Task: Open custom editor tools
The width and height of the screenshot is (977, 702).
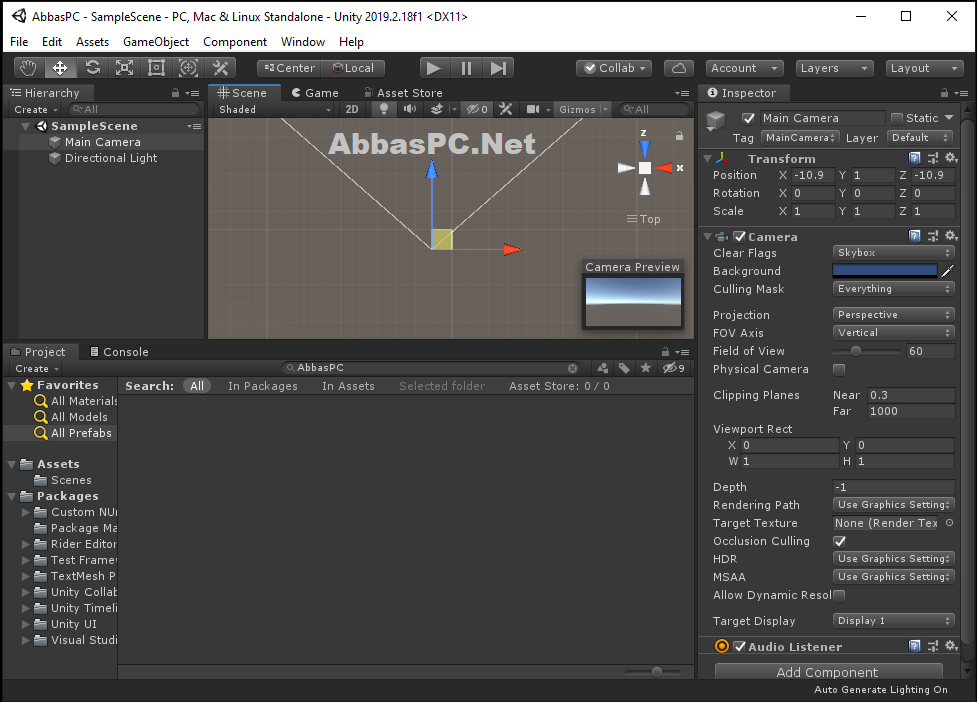Action: [221, 68]
